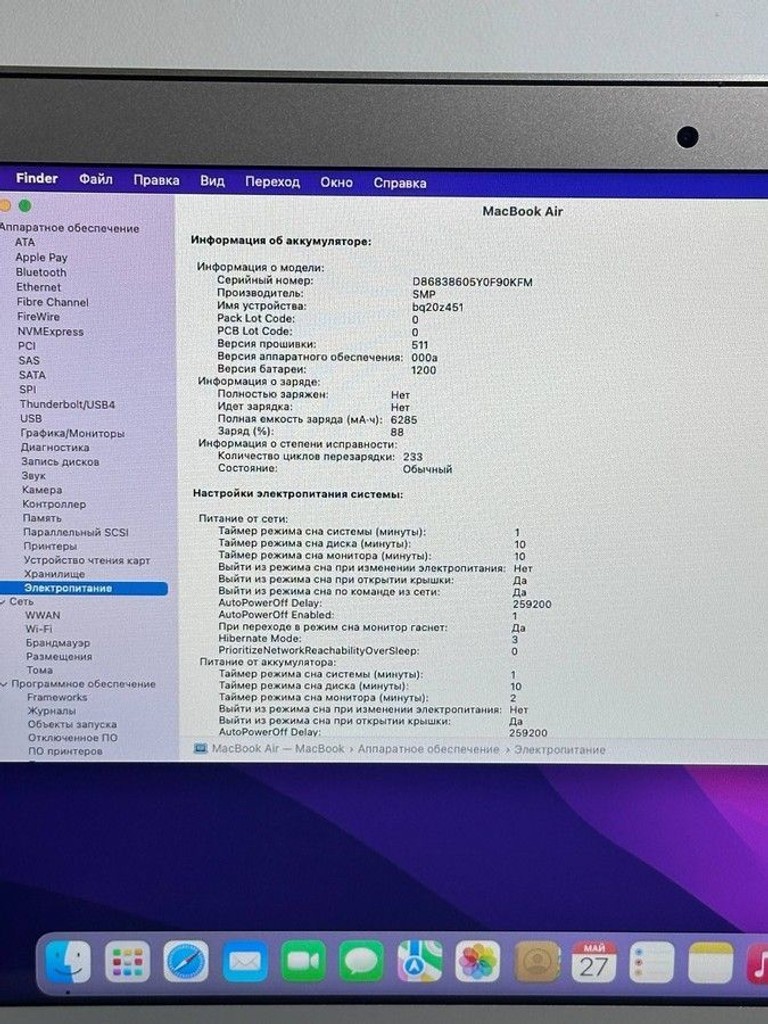Click serial number D86838605Y0F90KFM
Screen dimensions: 768x1024
(x=472, y=282)
